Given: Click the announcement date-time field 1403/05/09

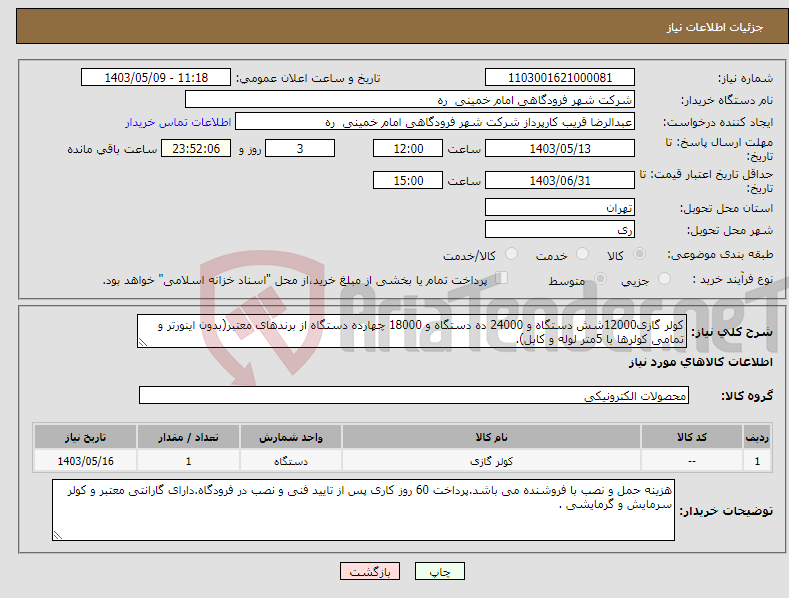Looking at the screenshot, I should click(x=156, y=78).
